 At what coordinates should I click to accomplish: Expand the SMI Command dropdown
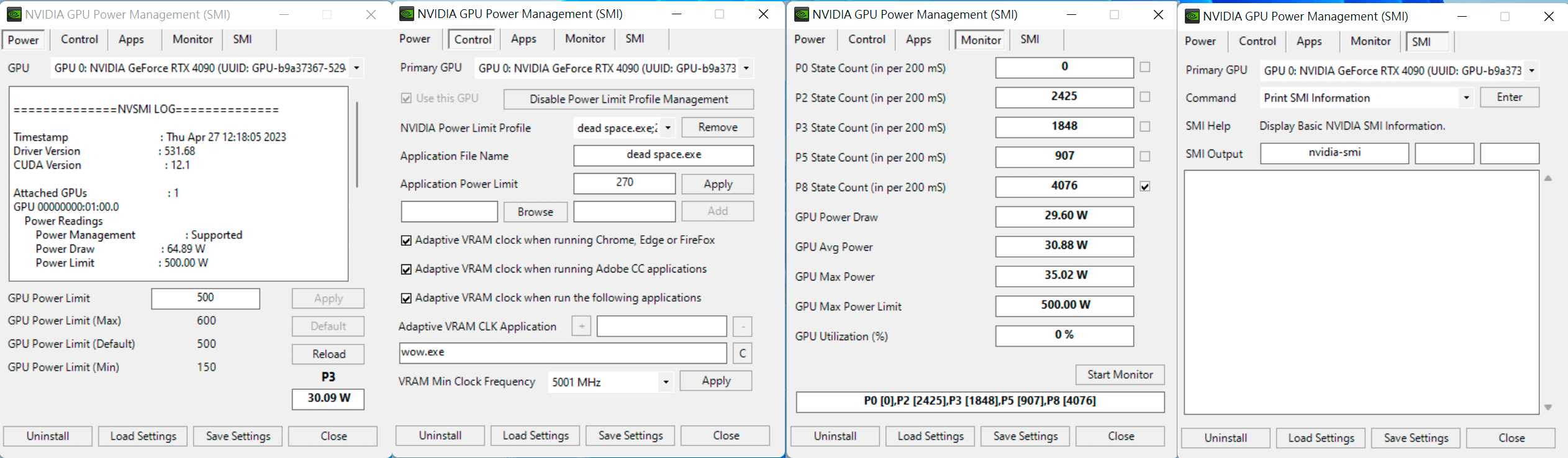(1466, 97)
